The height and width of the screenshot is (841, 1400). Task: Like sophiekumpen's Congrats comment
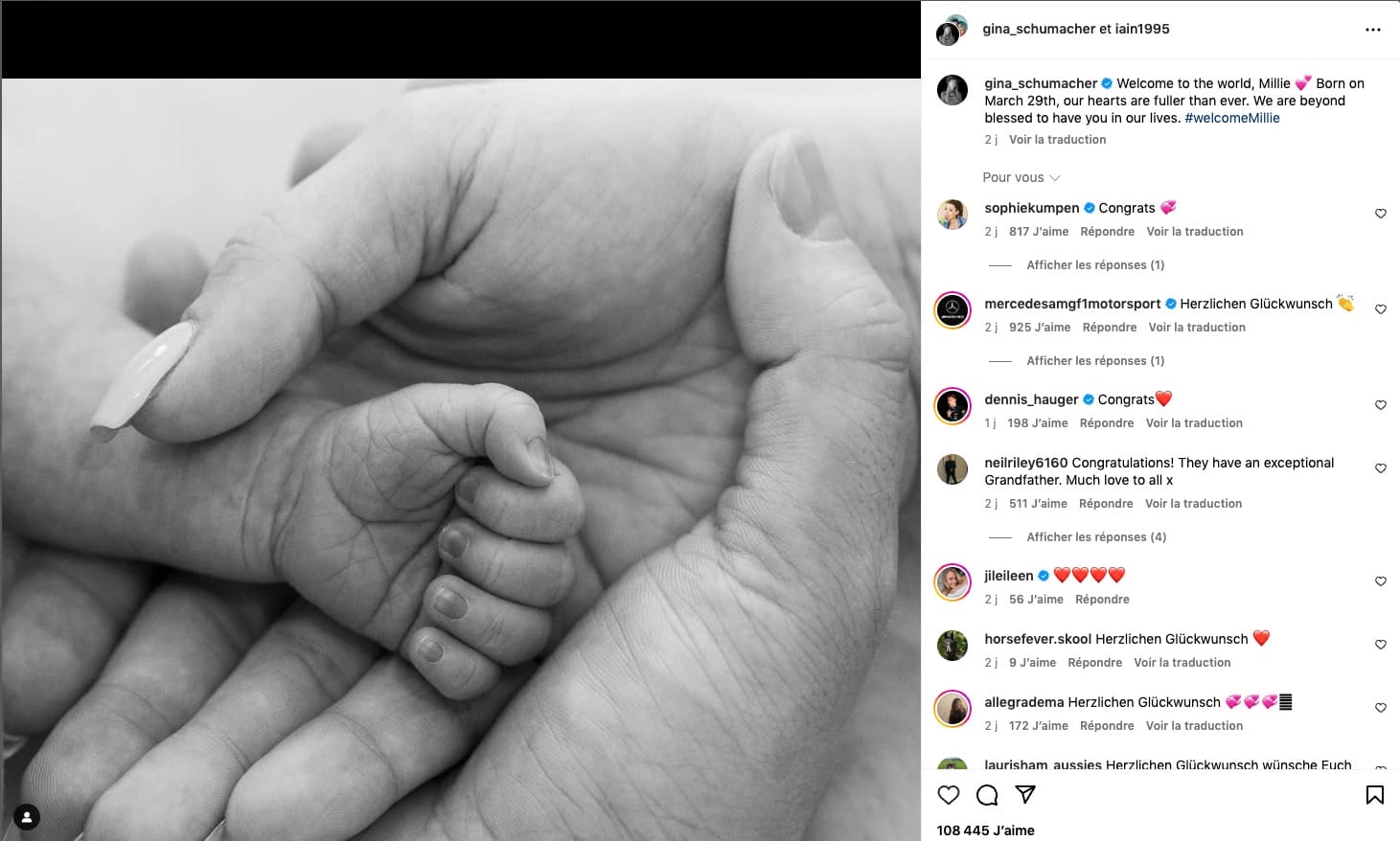1381,214
